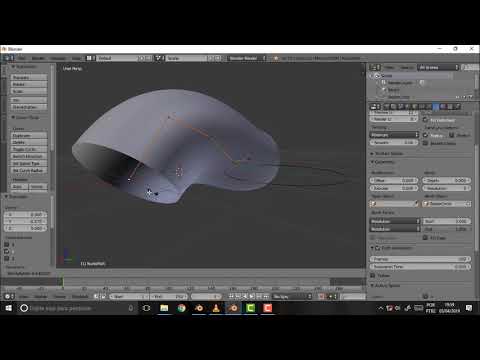
Task: Open the File menu
Action: [22, 58]
